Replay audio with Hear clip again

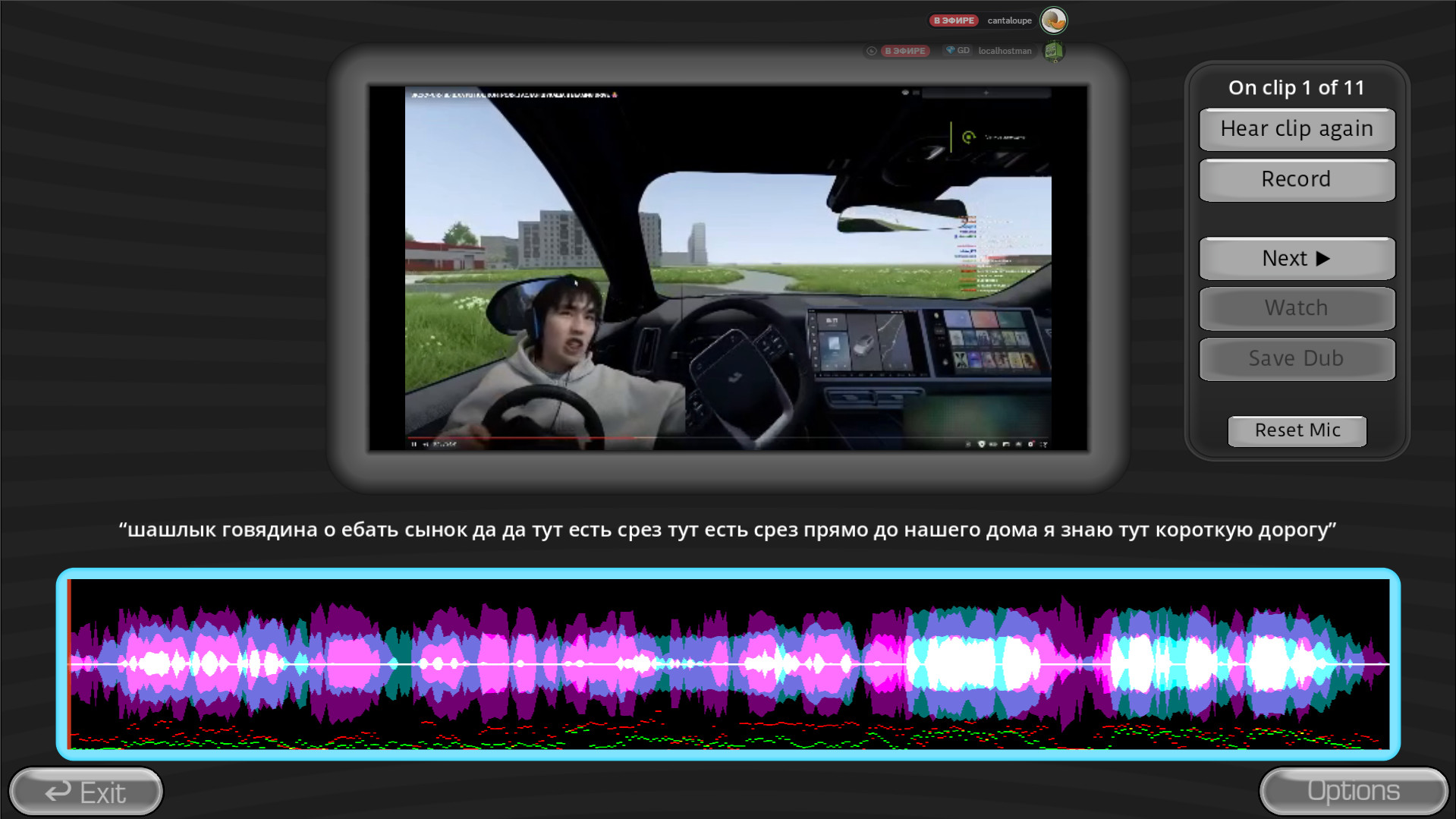tap(1297, 129)
